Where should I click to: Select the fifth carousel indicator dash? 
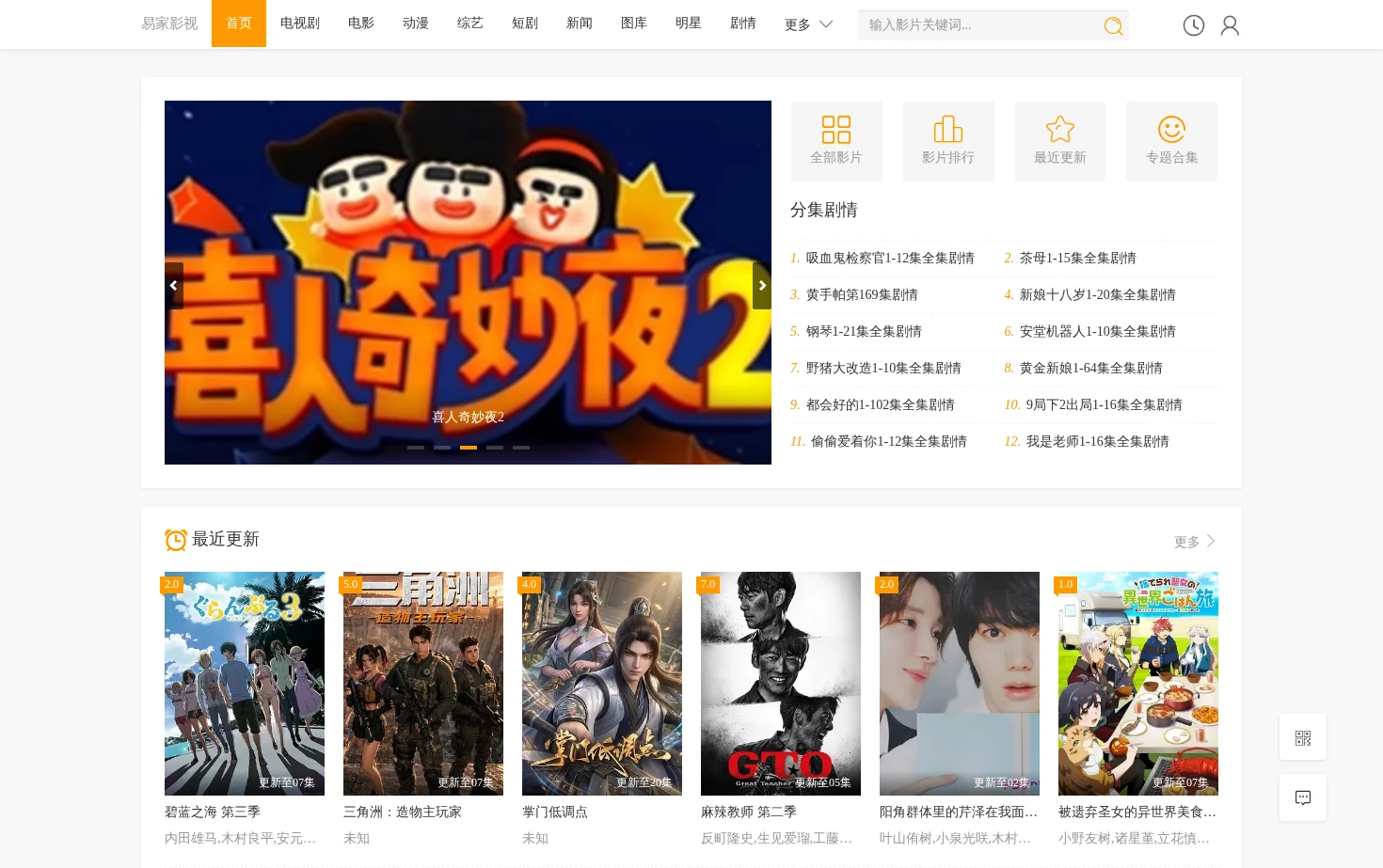point(521,448)
